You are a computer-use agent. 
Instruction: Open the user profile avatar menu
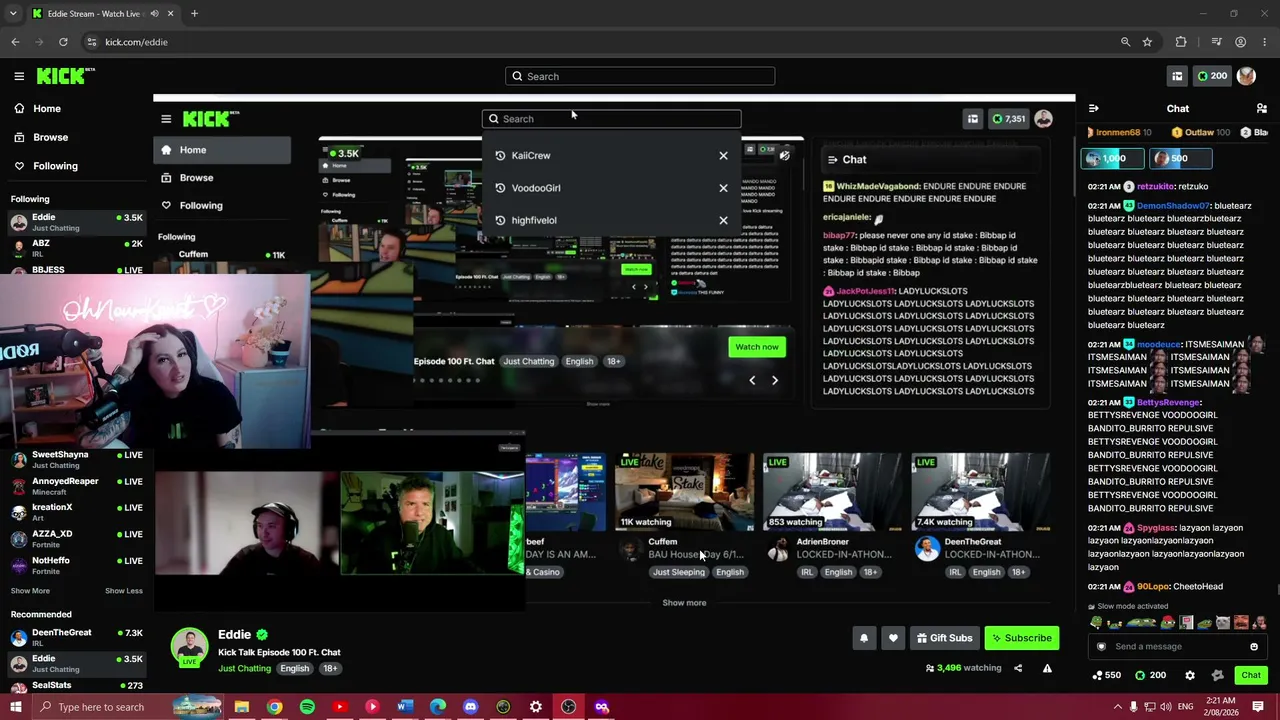click(1246, 76)
